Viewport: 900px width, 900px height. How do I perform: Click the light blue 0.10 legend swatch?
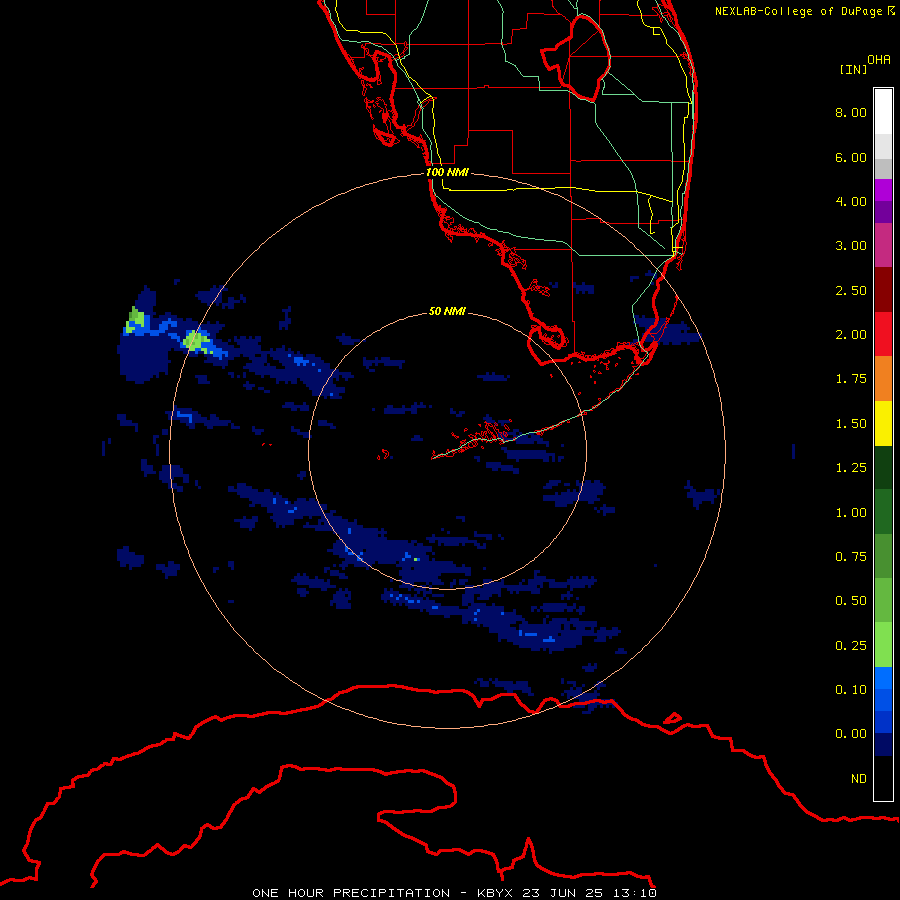pos(883,678)
